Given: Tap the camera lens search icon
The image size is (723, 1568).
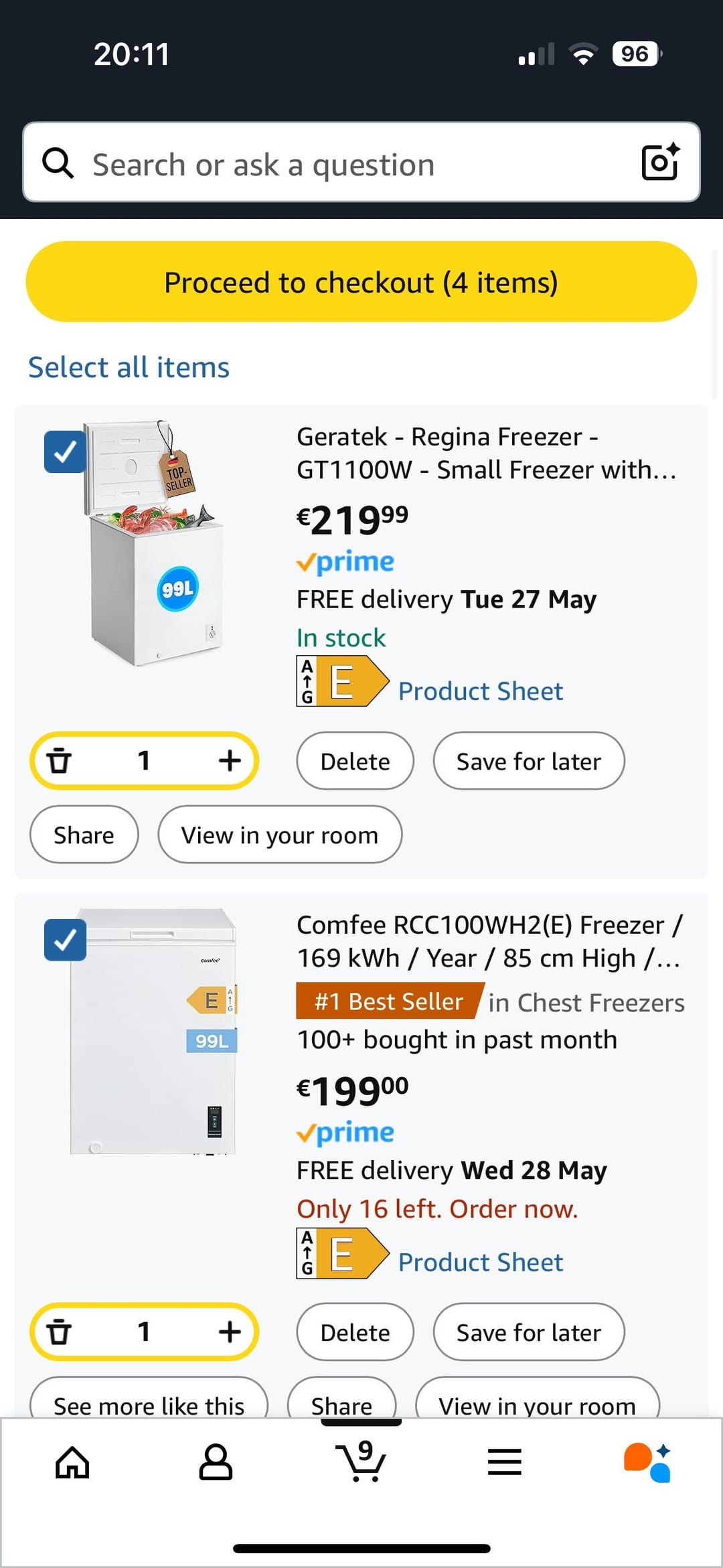Looking at the screenshot, I should [660, 162].
